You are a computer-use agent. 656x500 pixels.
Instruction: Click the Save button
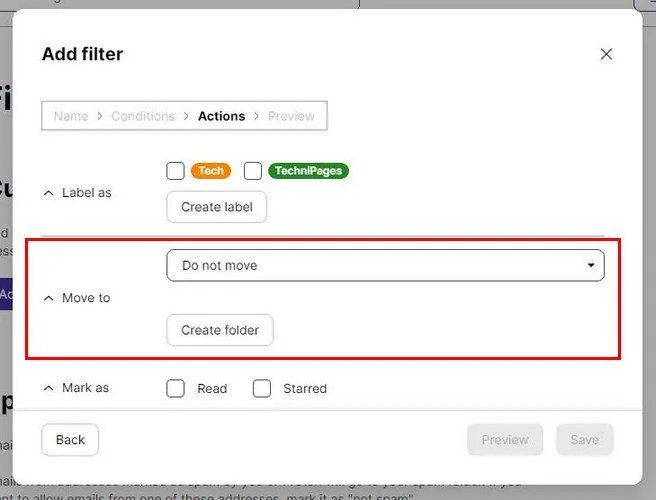[584, 440]
